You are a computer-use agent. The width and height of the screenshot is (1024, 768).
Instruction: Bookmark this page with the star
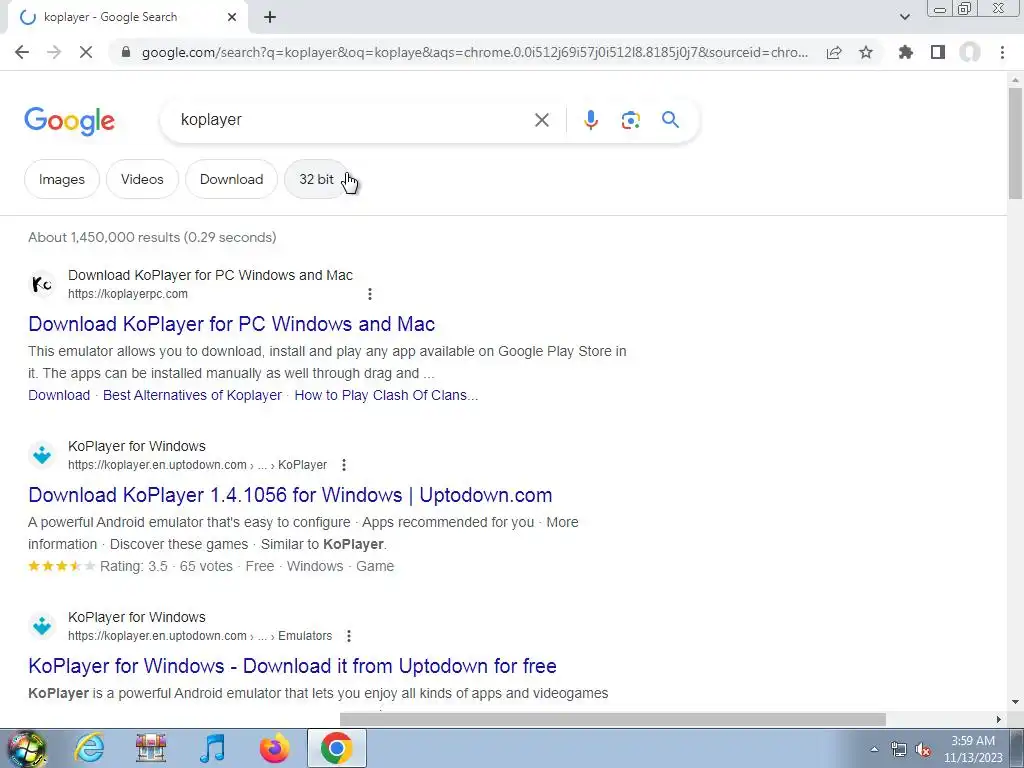(866, 52)
